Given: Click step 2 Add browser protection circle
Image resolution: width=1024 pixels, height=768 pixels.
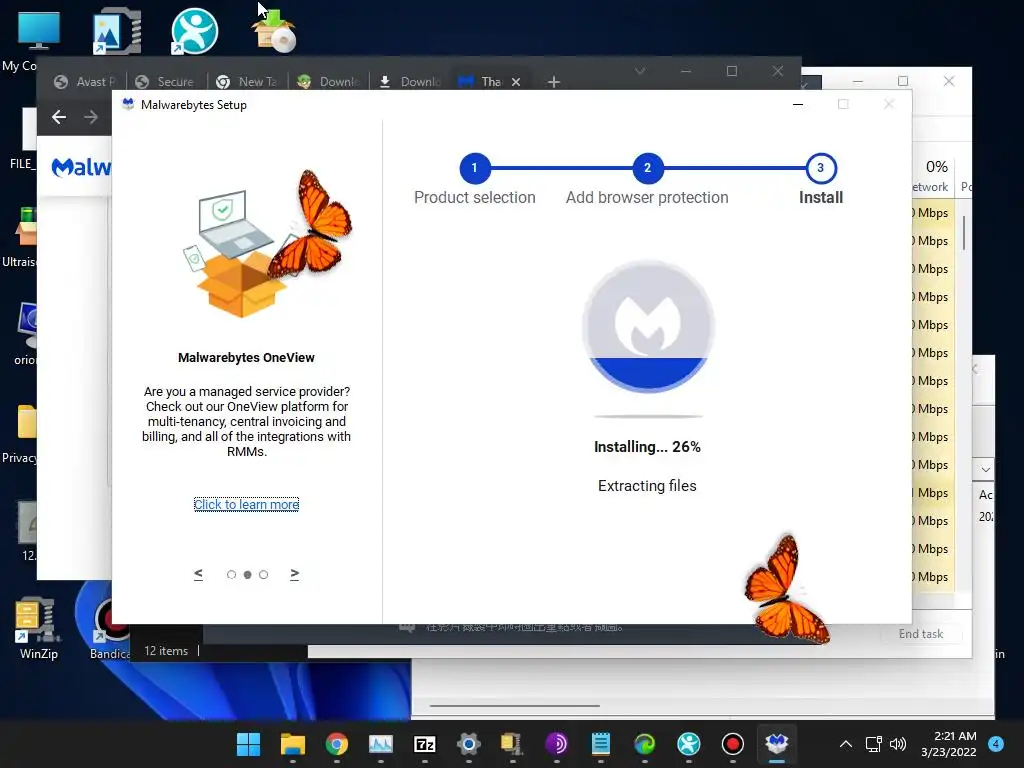Looking at the screenshot, I should [647, 168].
